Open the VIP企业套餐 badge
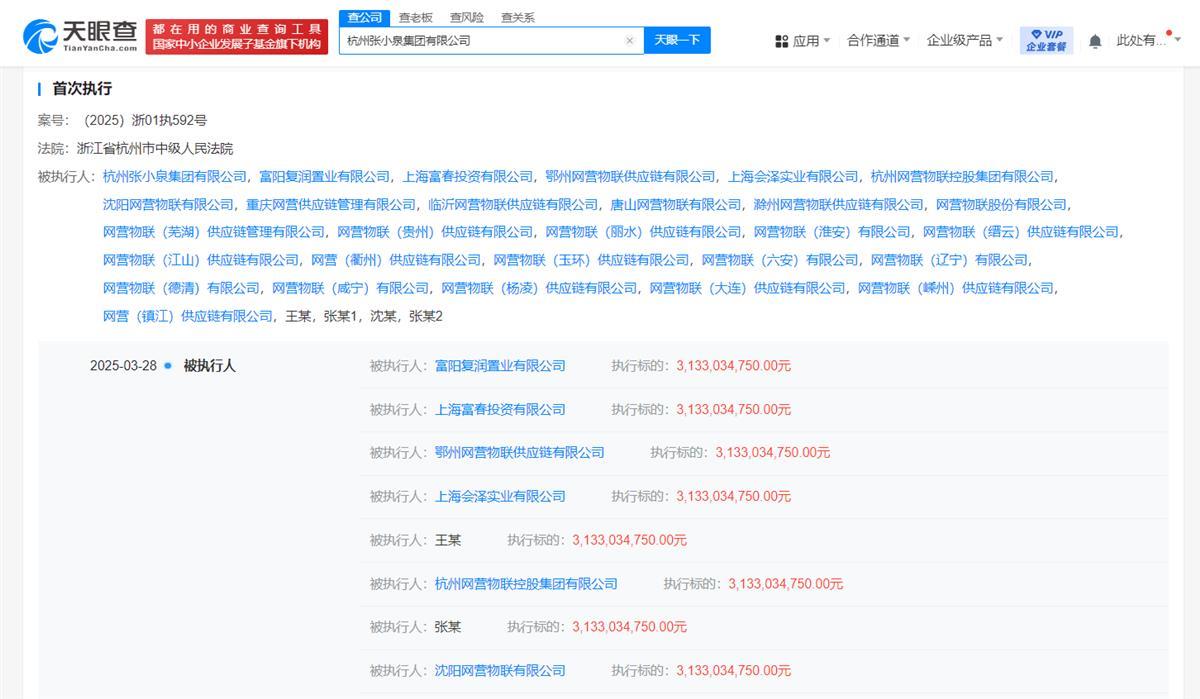This screenshot has height=699, width=1200. tap(1044, 40)
